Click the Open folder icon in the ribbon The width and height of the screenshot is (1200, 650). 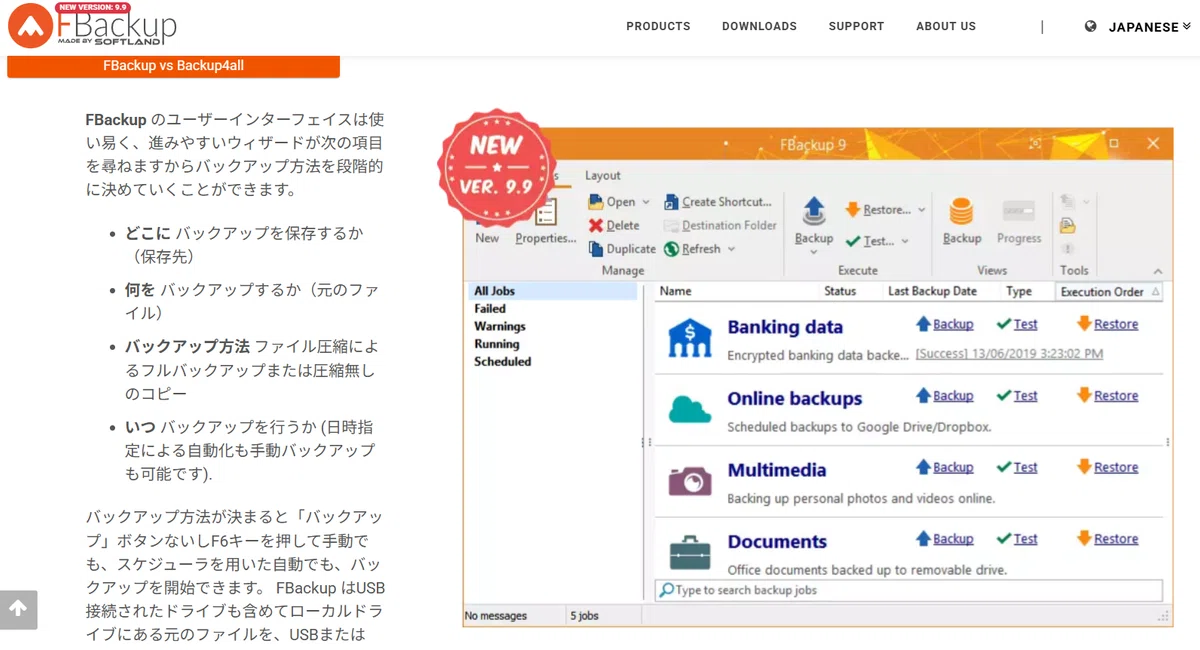(x=596, y=202)
